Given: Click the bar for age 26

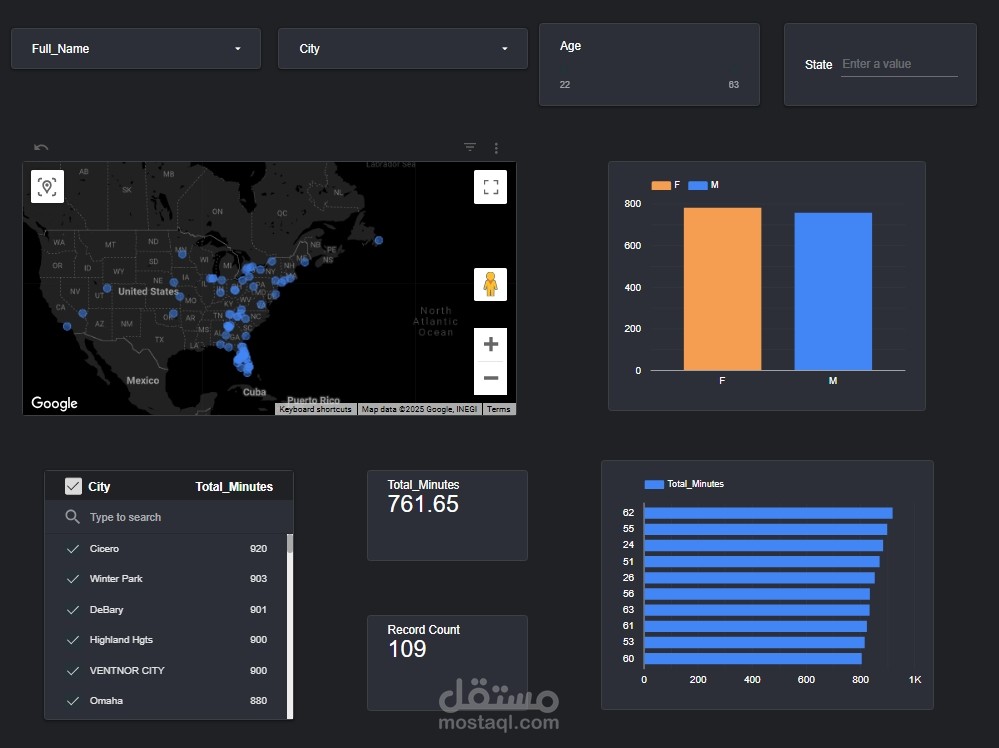Looking at the screenshot, I should 759,578.
